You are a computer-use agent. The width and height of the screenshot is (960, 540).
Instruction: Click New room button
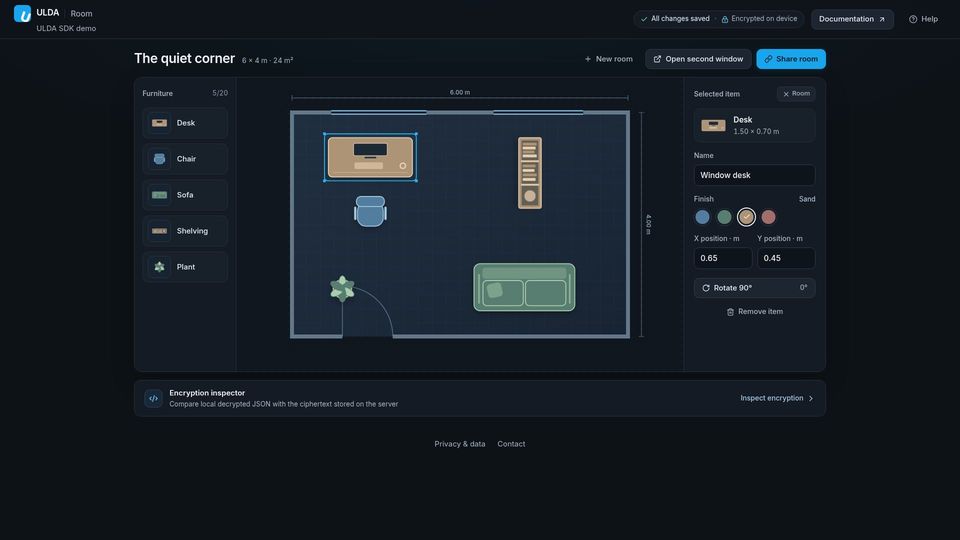(x=608, y=59)
